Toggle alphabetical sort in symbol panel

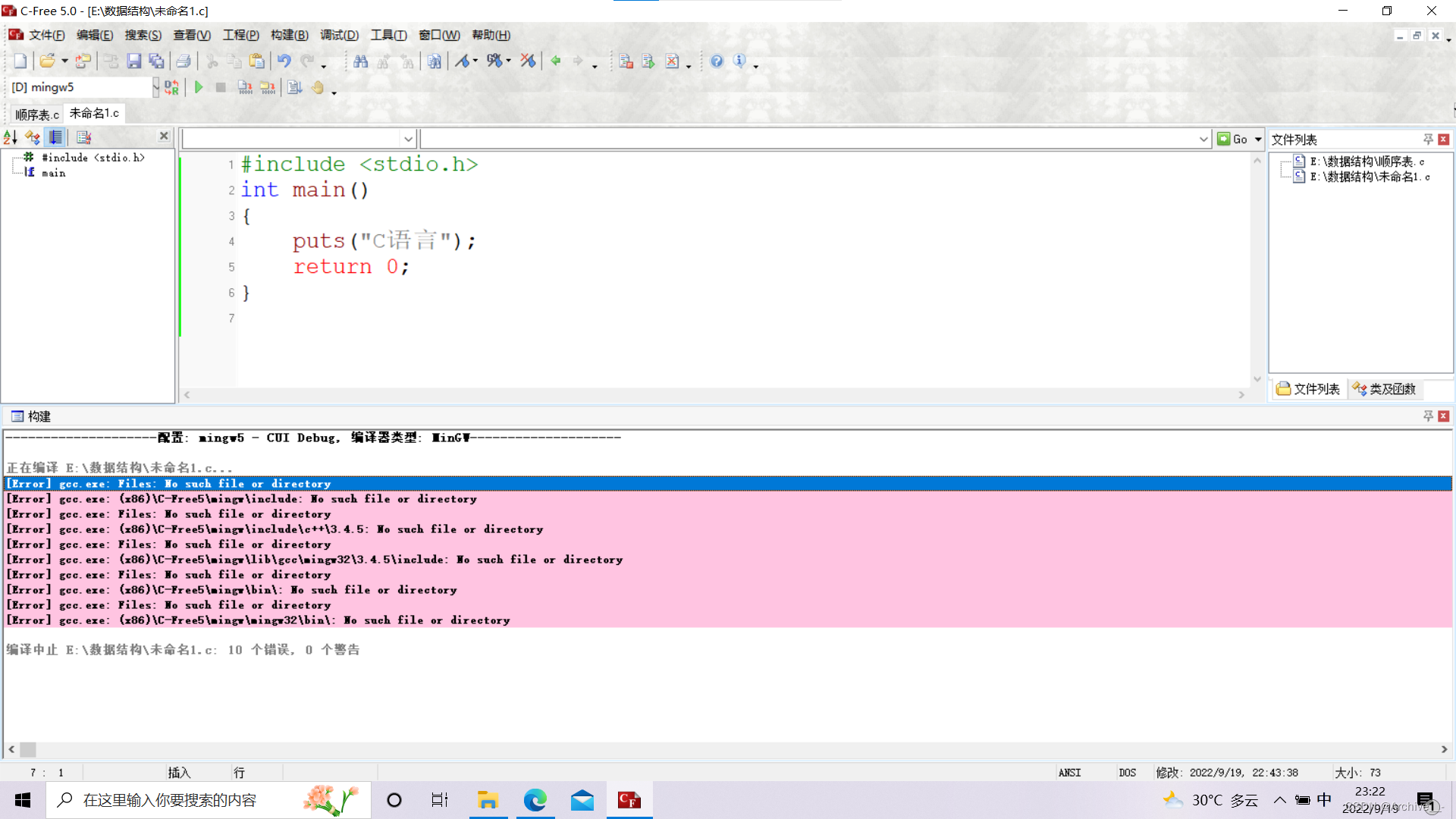11,137
